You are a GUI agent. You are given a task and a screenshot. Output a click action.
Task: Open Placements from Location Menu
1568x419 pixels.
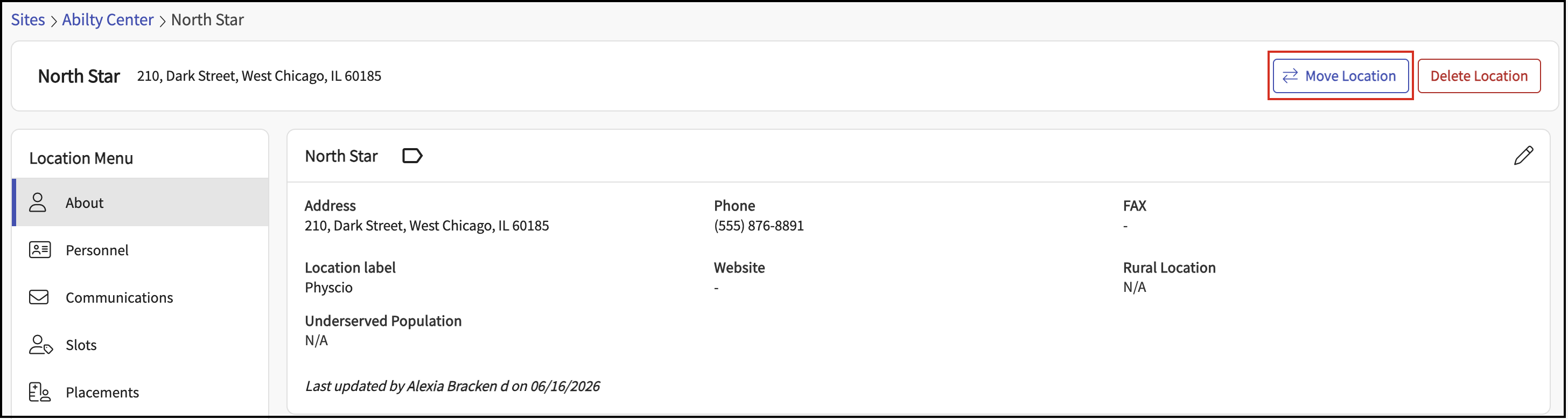[x=141, y=392]
